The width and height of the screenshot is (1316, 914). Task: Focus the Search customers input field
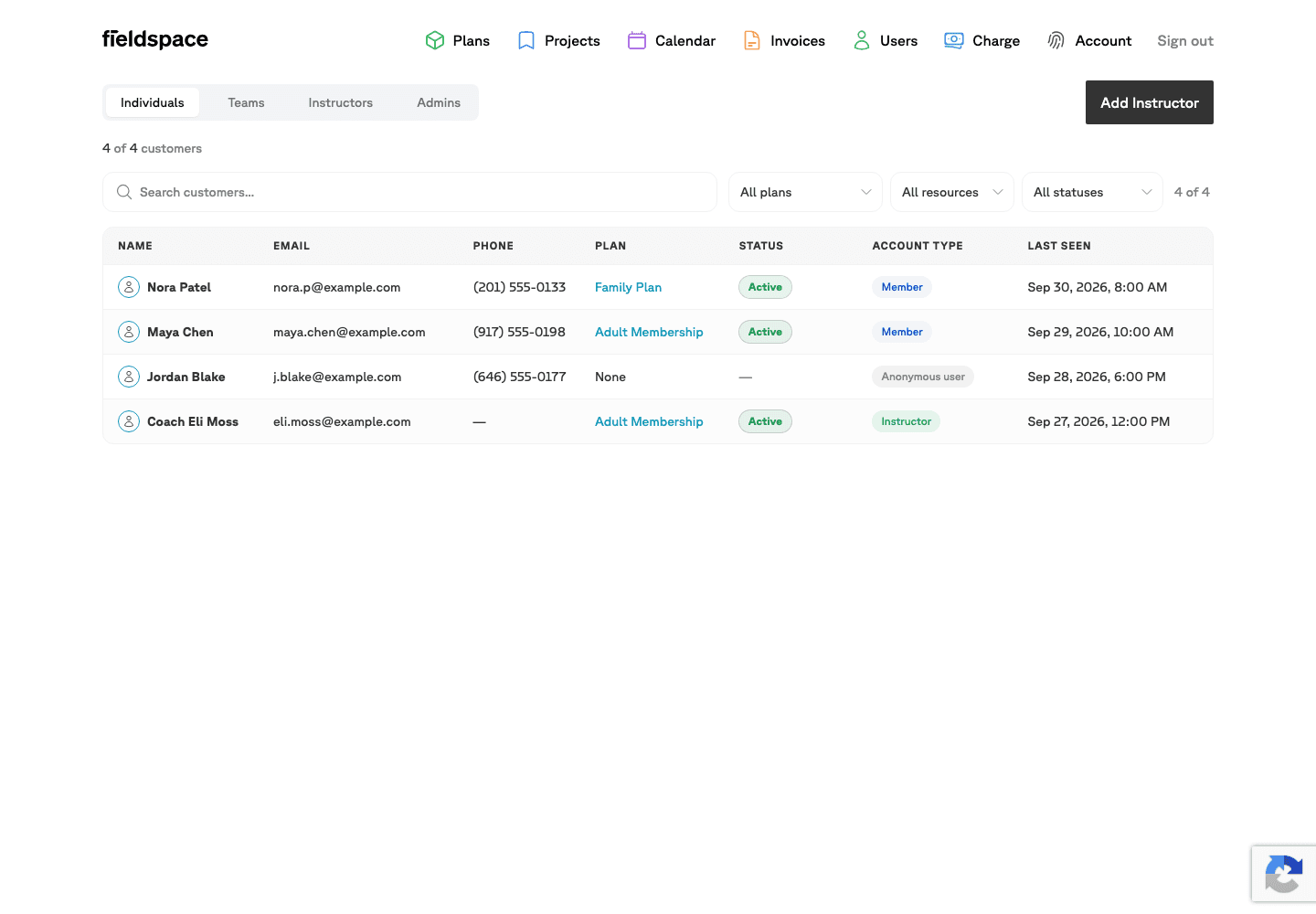[x=409, y=192]
